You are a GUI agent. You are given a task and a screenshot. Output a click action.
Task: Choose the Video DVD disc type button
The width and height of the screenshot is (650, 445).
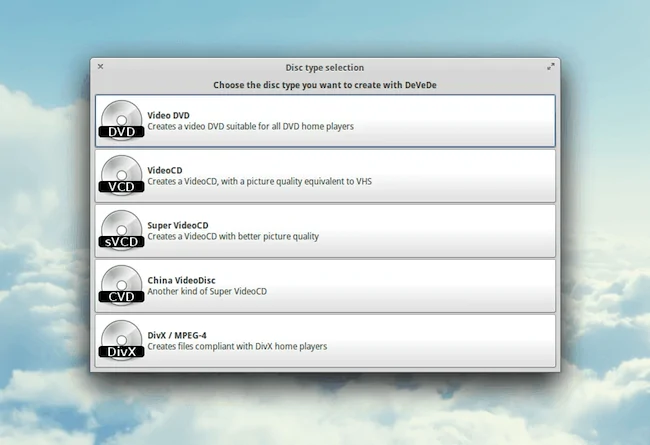325,121
